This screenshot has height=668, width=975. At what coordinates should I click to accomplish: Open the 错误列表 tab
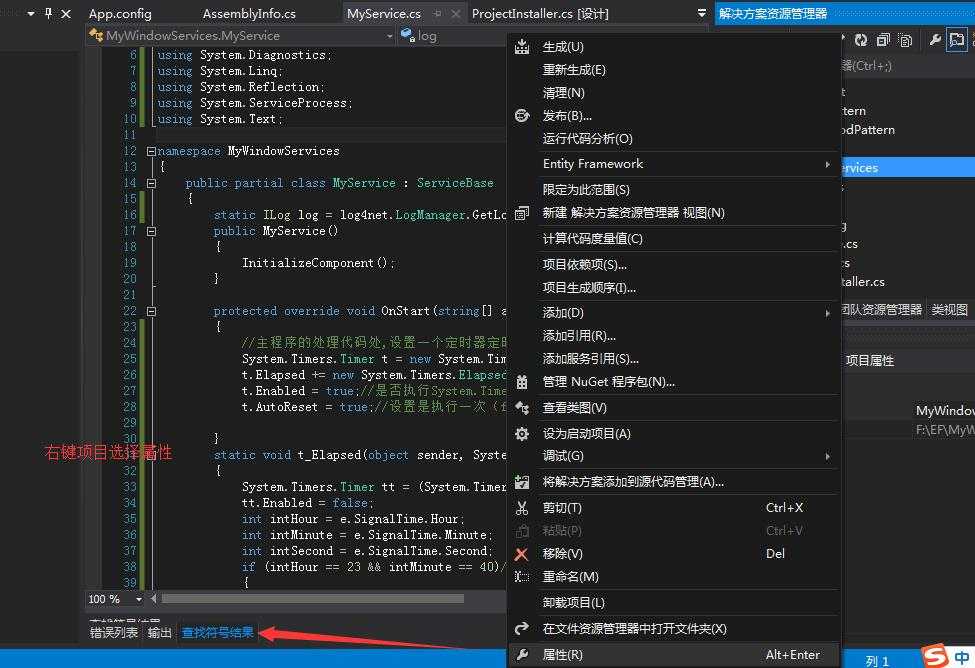coord(114,633)
